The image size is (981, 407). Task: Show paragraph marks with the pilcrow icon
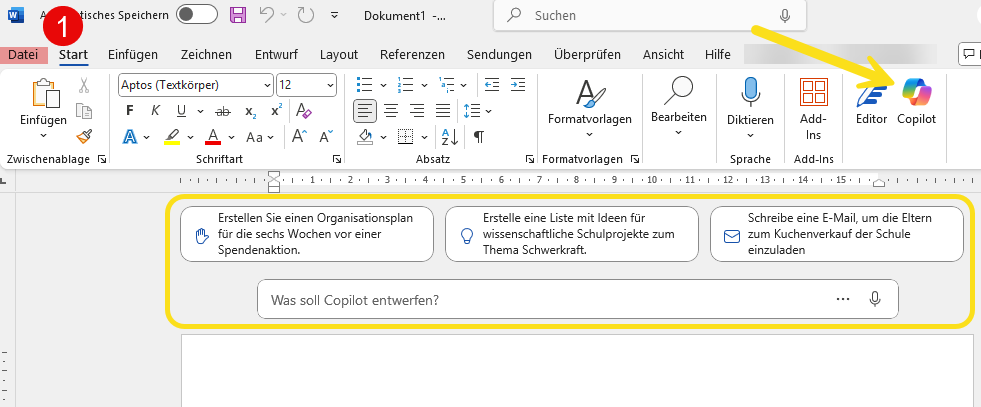pyautogui.click(x=479, y=137)
